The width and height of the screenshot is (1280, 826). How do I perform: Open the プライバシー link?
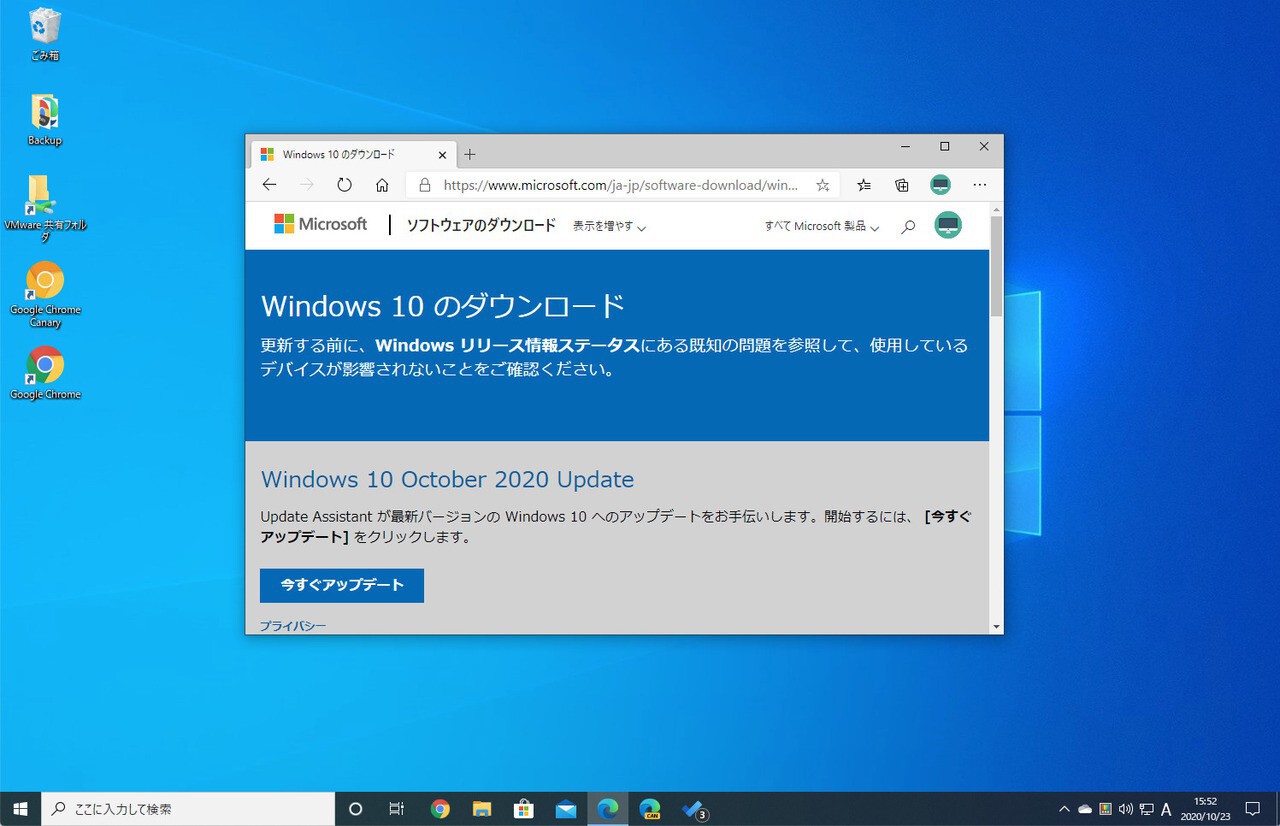pyautogui.click(x=293, y=626)
